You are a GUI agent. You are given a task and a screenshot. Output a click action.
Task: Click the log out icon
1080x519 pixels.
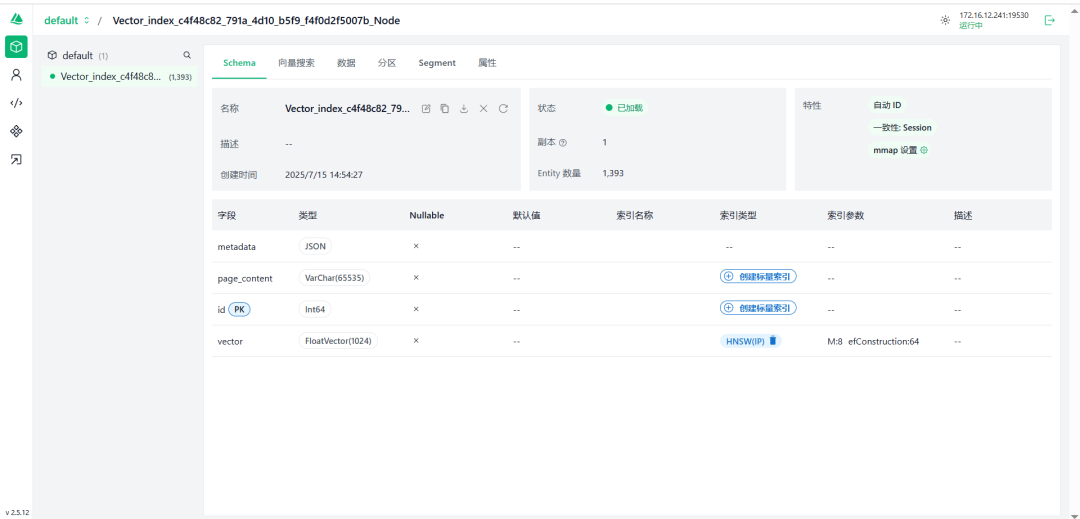(x=1049, y=20)
